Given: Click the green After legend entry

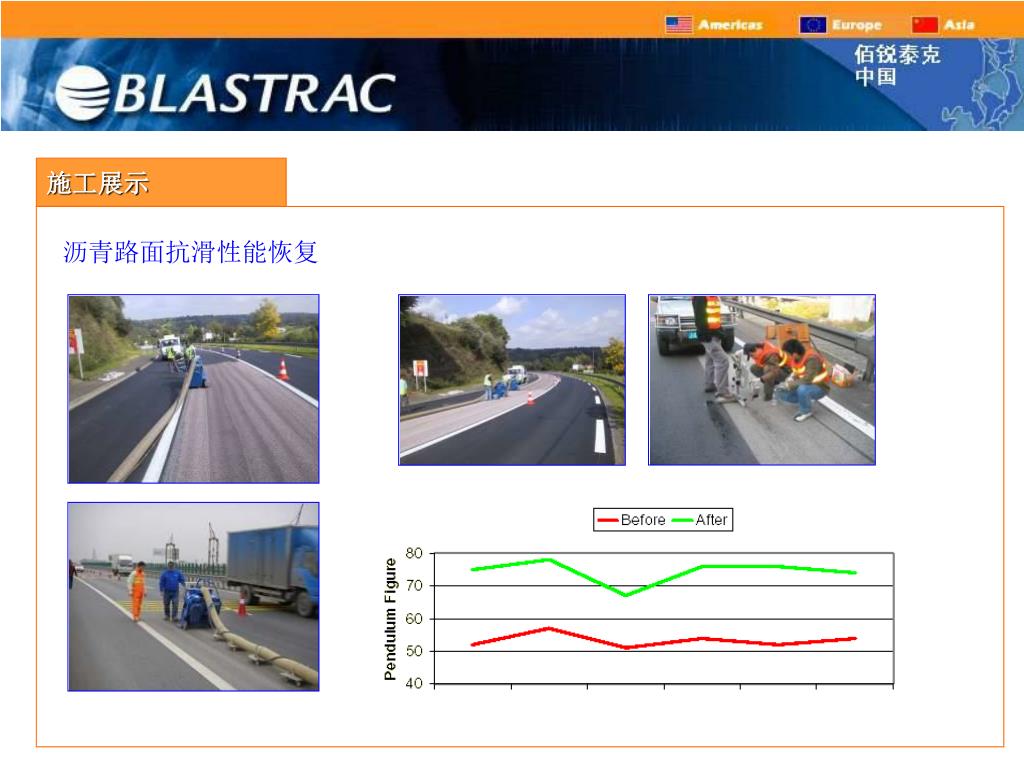Looking at the screenshot, I should pos(699,520).
